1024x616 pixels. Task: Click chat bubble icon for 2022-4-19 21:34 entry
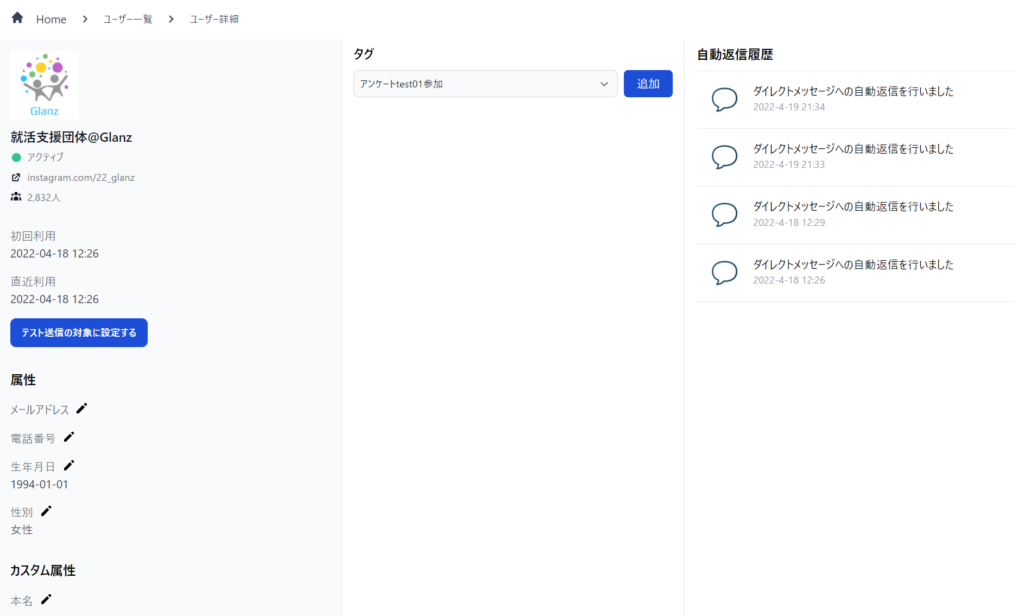(724, 99)
